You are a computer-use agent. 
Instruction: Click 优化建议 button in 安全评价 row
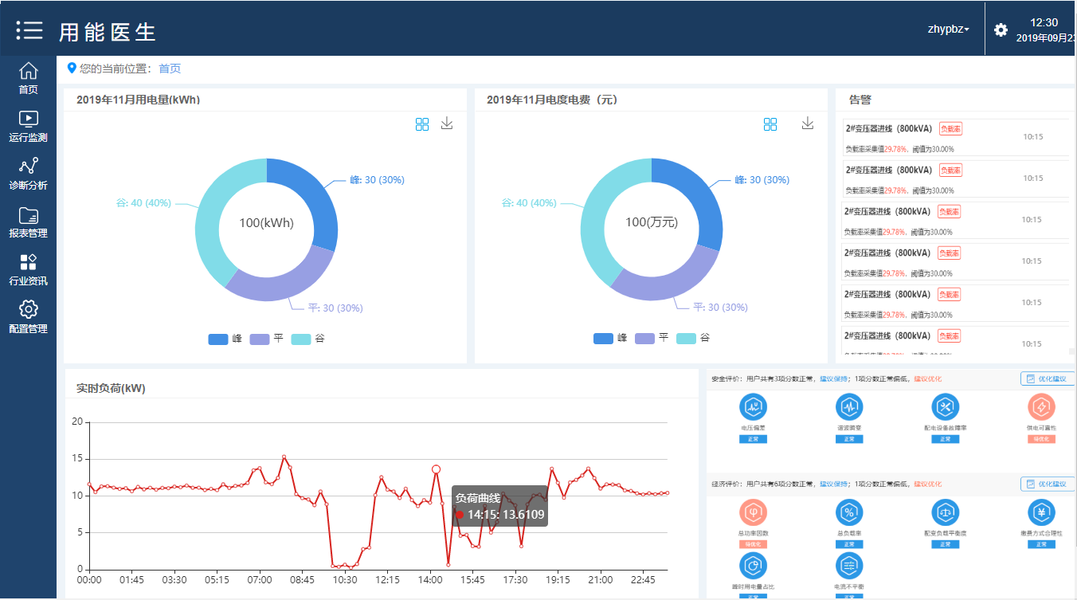1047,379
